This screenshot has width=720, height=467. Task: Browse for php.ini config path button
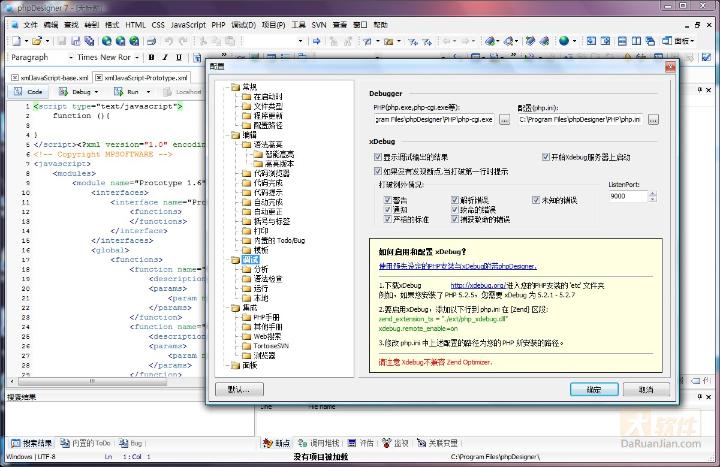(x=653, y=119)
